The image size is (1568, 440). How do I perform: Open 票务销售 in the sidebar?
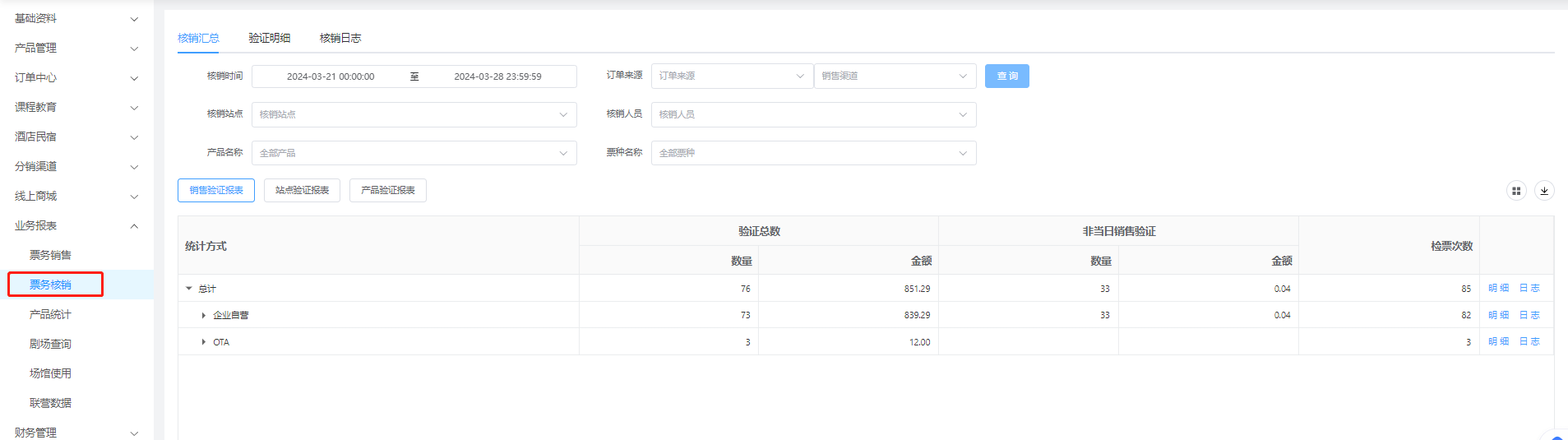tap(50, 255)
